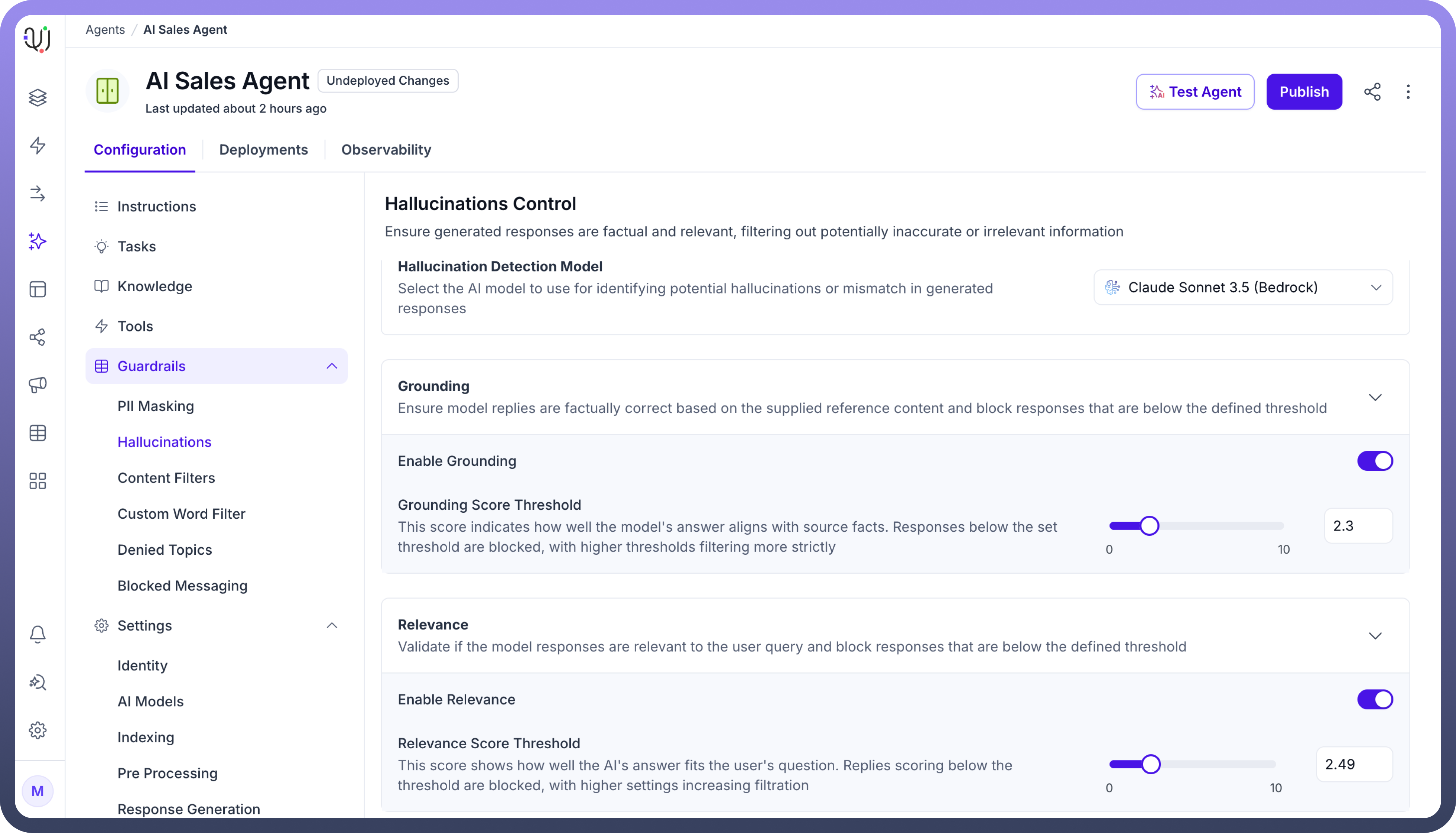Click the four-squares grid icon in sidebar
Viewport: 1456px width, 833px height.
pyautogui.click(x=38, y=480)
